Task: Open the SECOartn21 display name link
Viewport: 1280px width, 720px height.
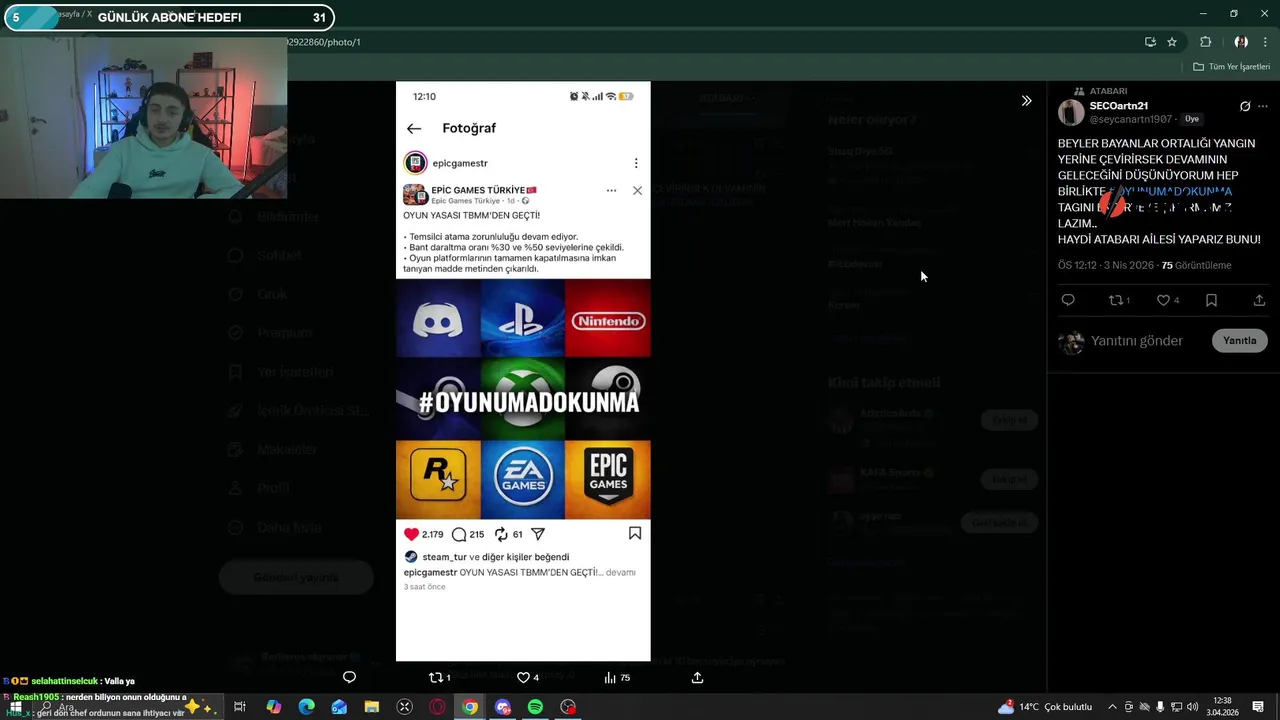Action: (1118, 106)
